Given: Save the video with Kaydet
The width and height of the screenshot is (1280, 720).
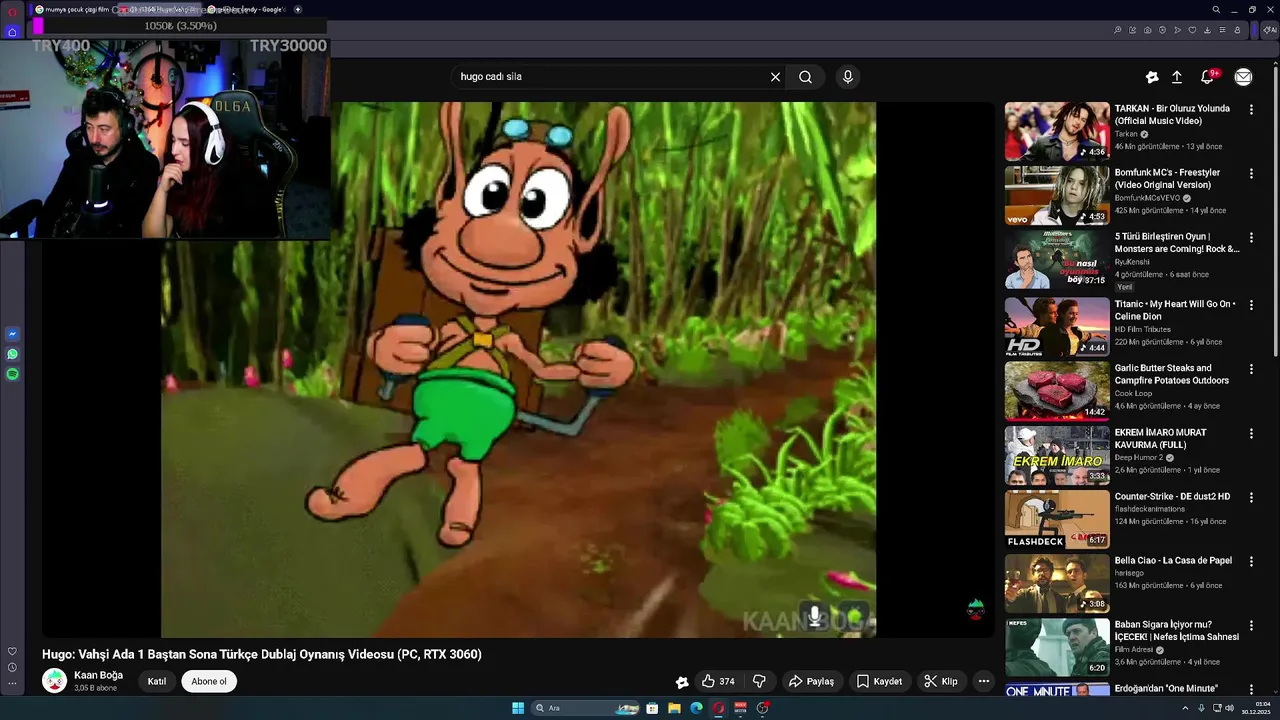Looking at the screenshot, I should (x=879, y=681).
